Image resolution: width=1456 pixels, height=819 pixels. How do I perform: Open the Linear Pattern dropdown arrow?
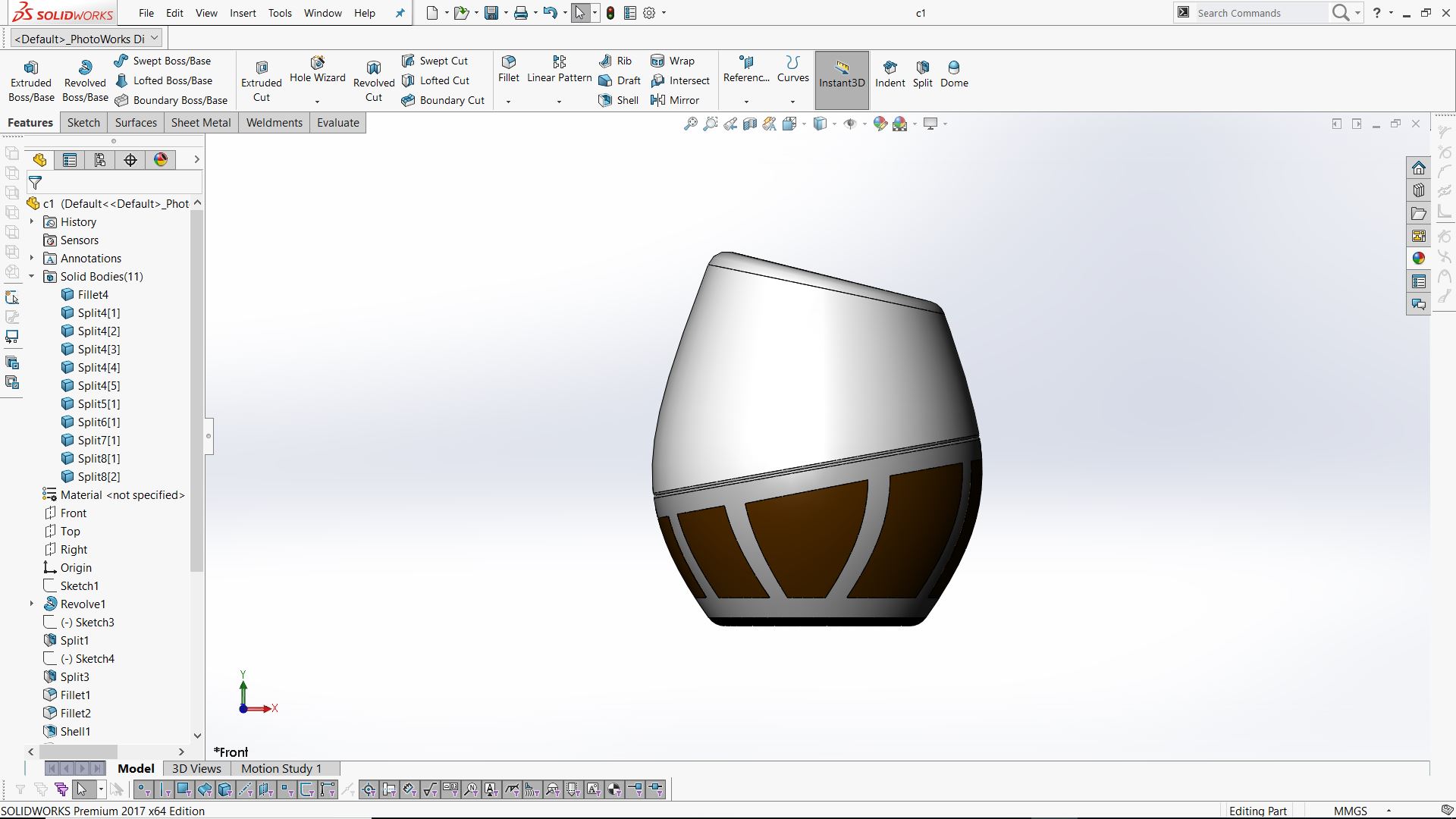point(559,102)
